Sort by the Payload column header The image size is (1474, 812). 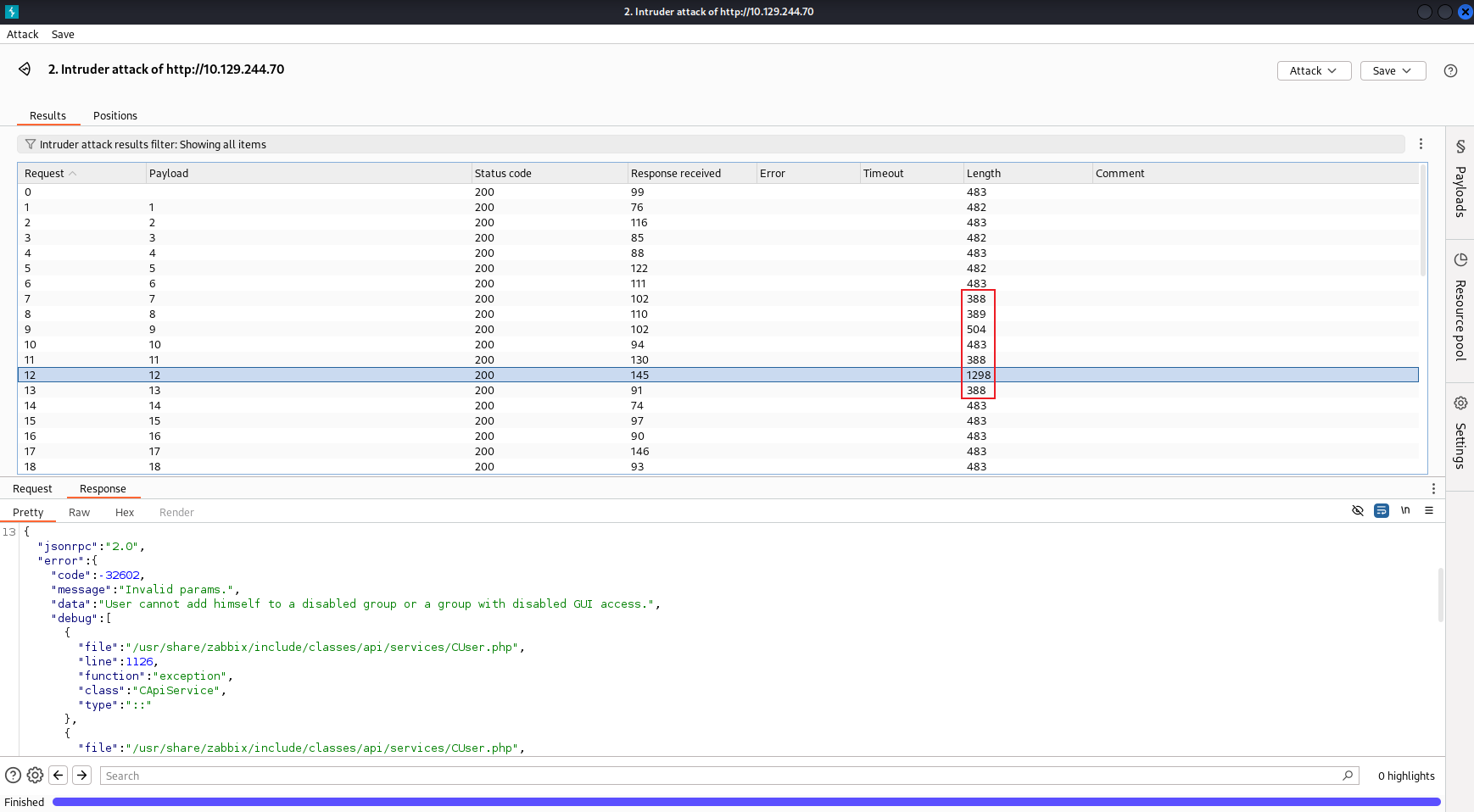click(308, 174)
